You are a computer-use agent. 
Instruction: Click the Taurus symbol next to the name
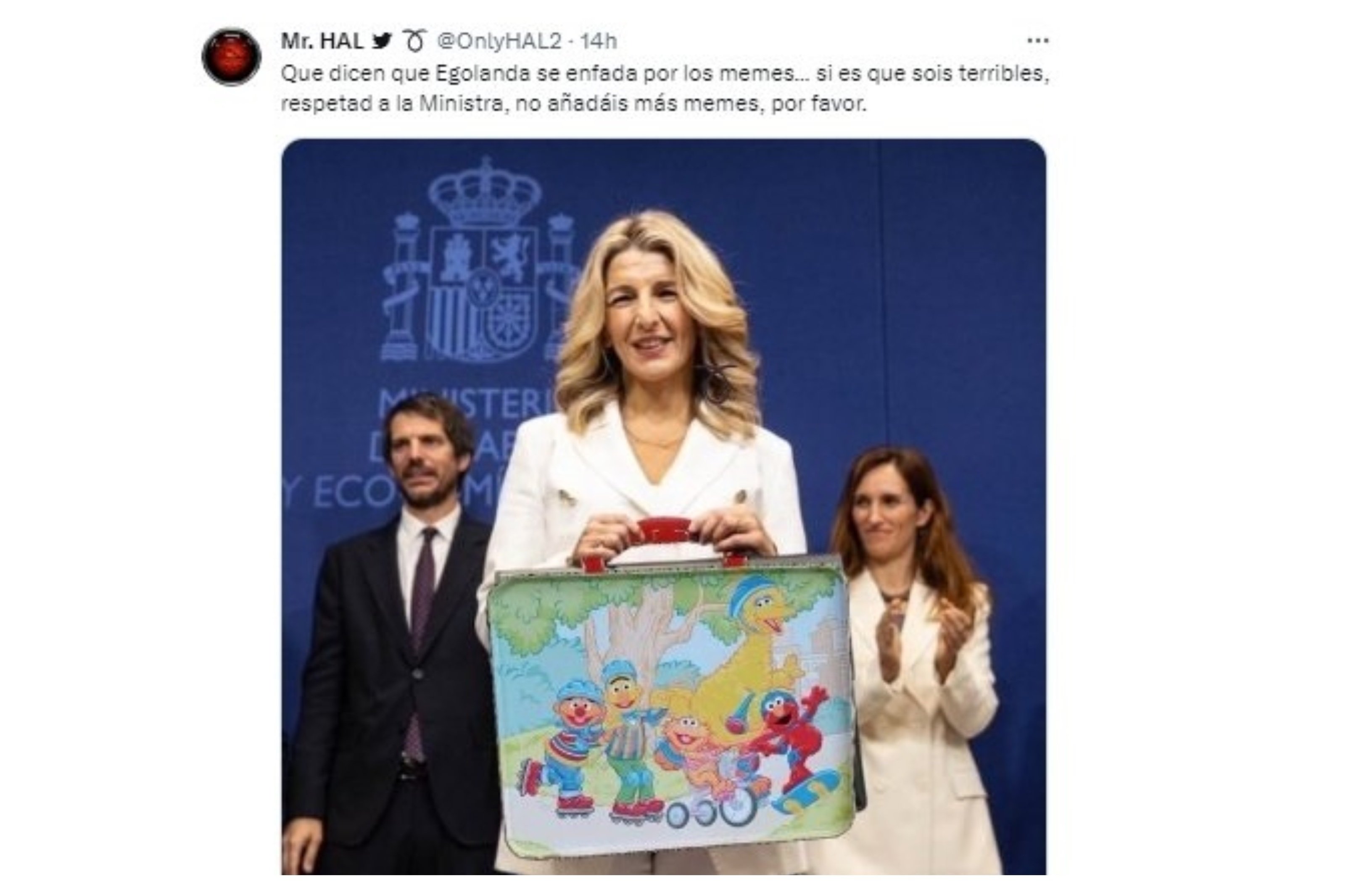[414, 41]
